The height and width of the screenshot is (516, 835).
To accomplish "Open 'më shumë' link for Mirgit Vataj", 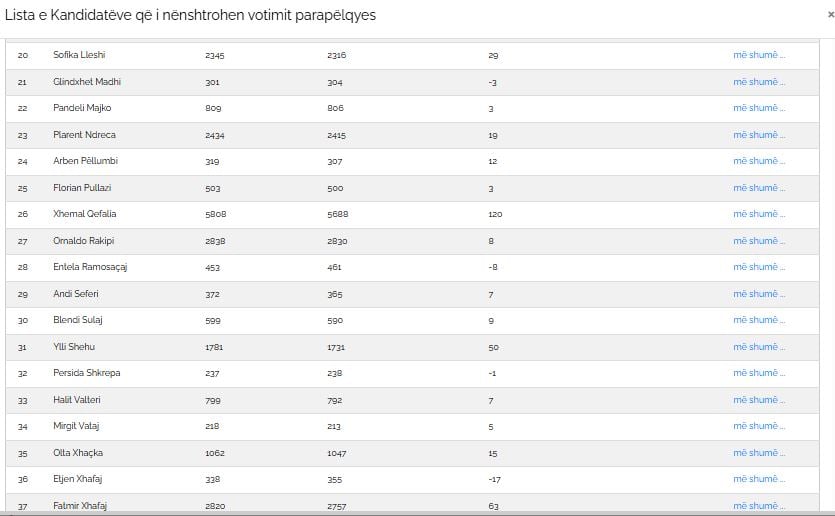I will (x=759, y=426).
